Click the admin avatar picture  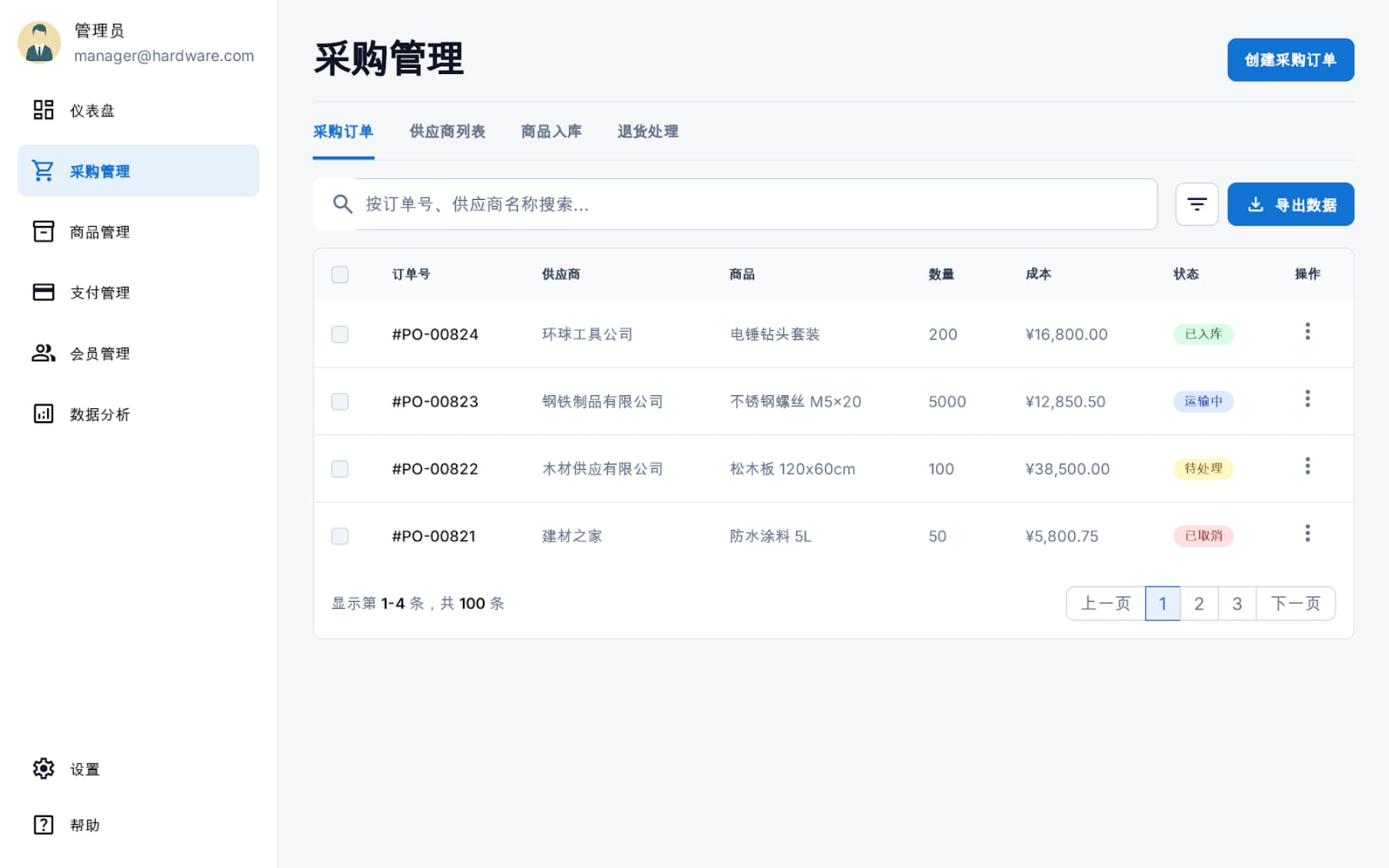(39, 42)
